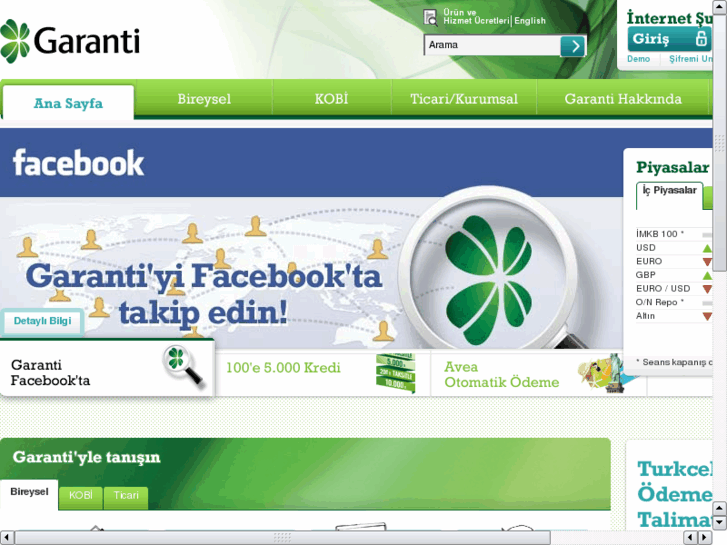Click the Piyasalar heading

tap(672, 167)
